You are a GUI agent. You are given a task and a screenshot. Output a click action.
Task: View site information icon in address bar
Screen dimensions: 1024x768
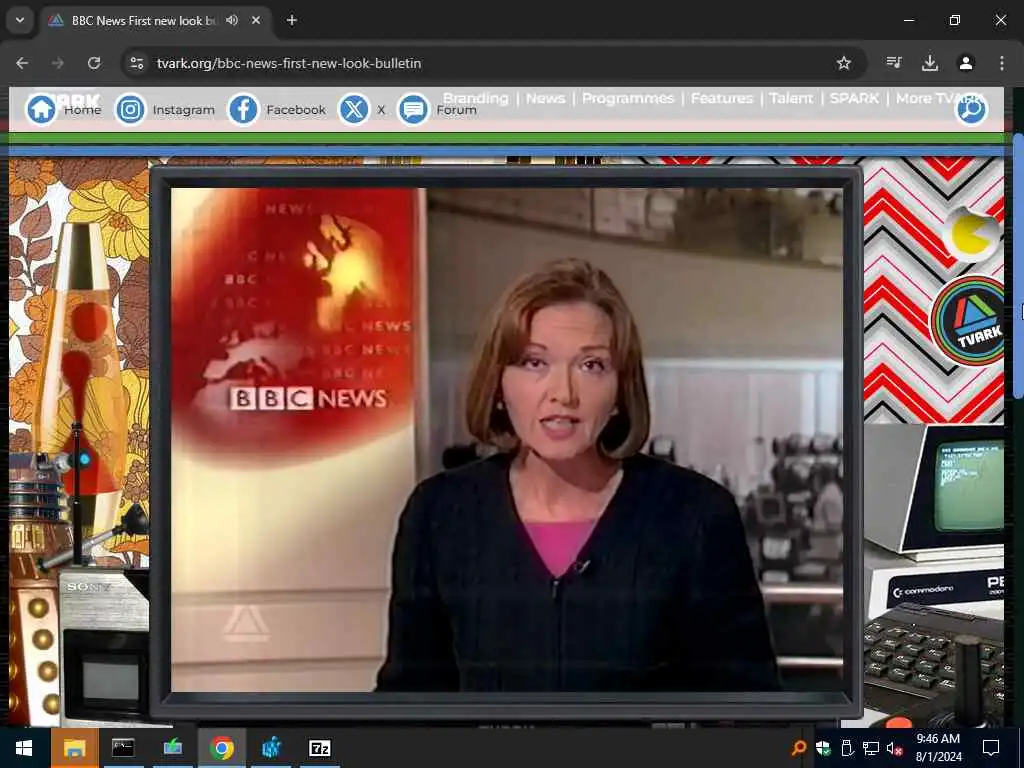pyautogui.click(x=136, y=63)
